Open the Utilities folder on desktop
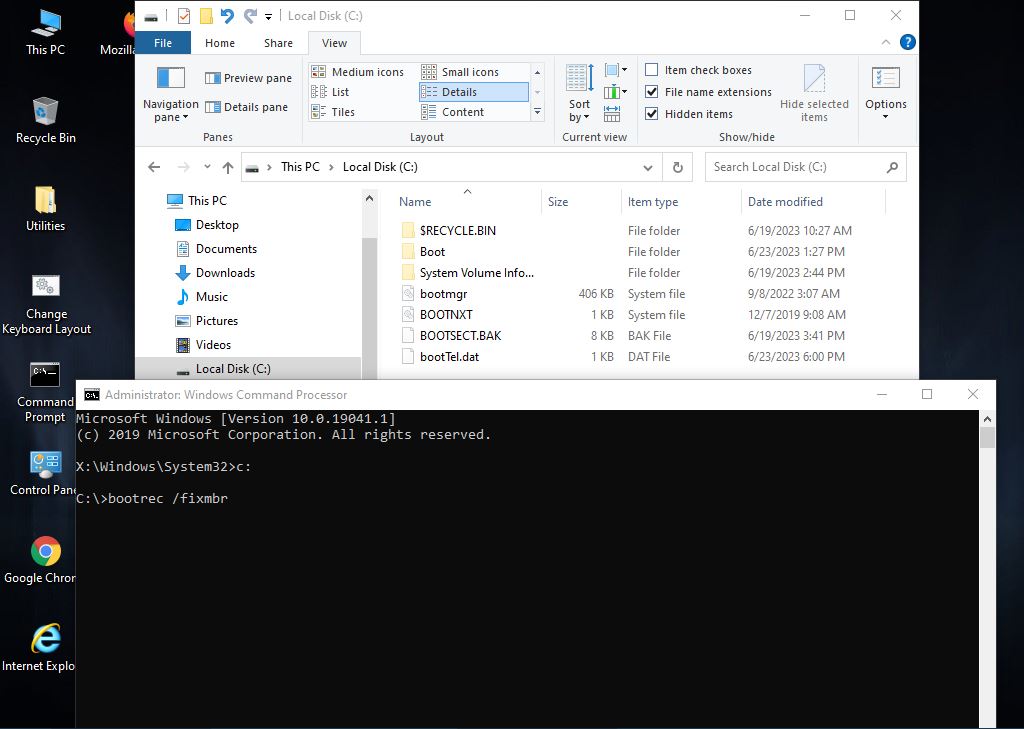Viewport: 1024px width, 729px height. coord(45,208)
